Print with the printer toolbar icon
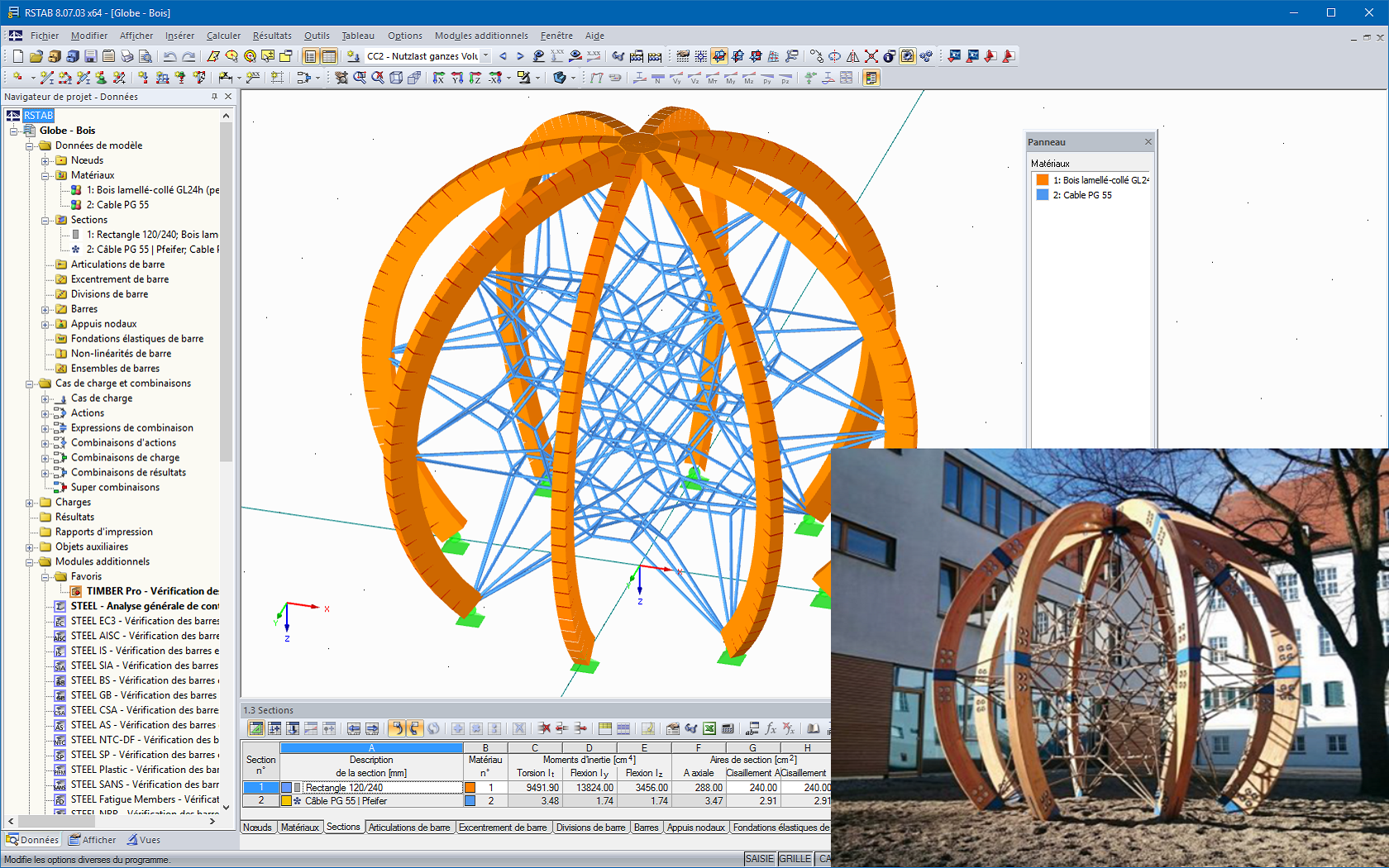The height and width of the screenshot is (868, 1389). 127,56
